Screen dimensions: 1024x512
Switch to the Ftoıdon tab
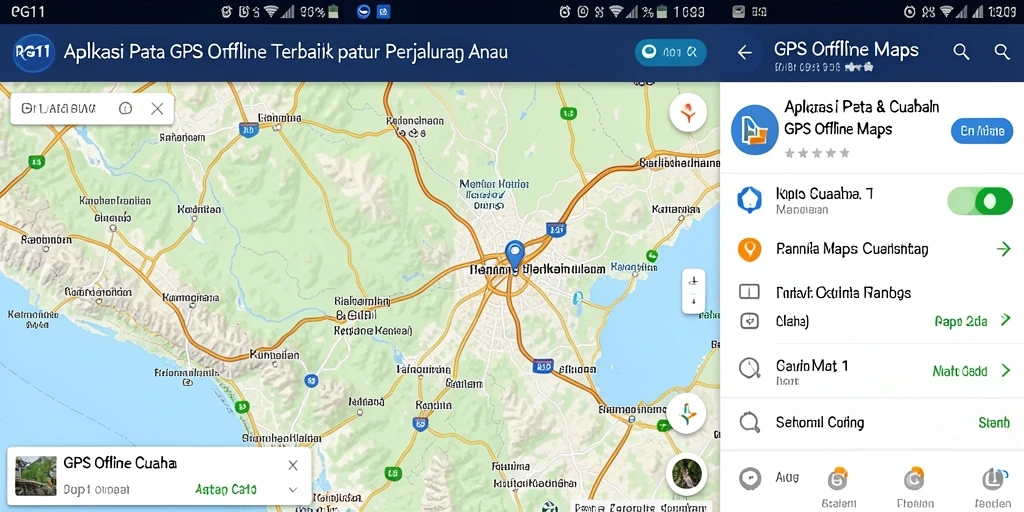pyautogui.click(x=914, y=487)
